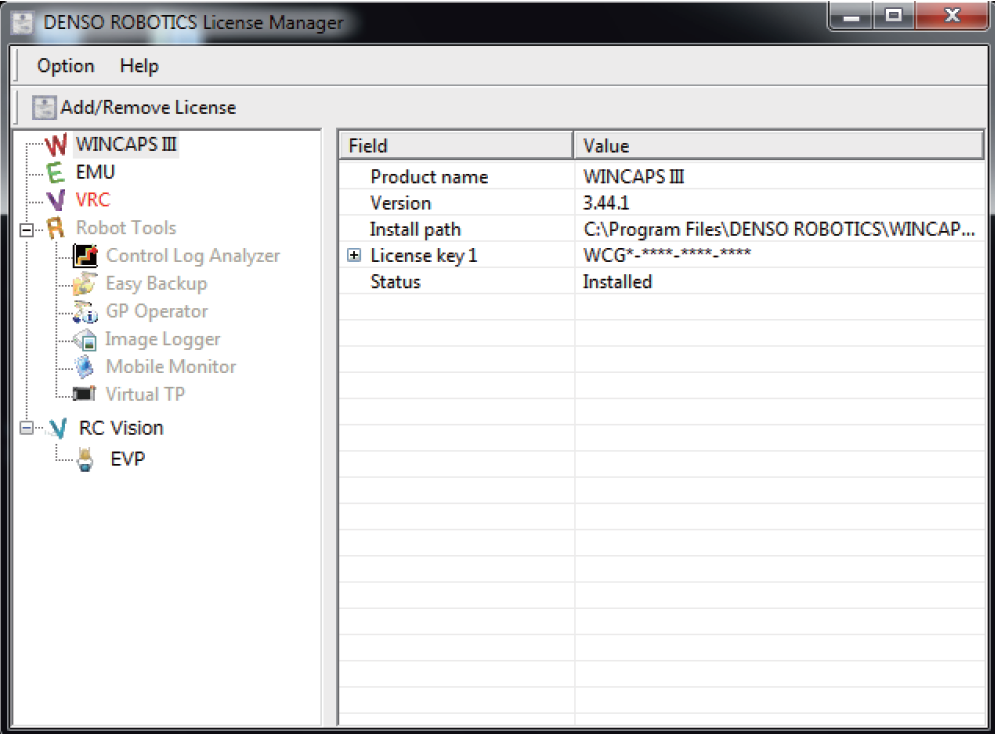Select the Robot Tools tree label

click(x=126, y=228)
